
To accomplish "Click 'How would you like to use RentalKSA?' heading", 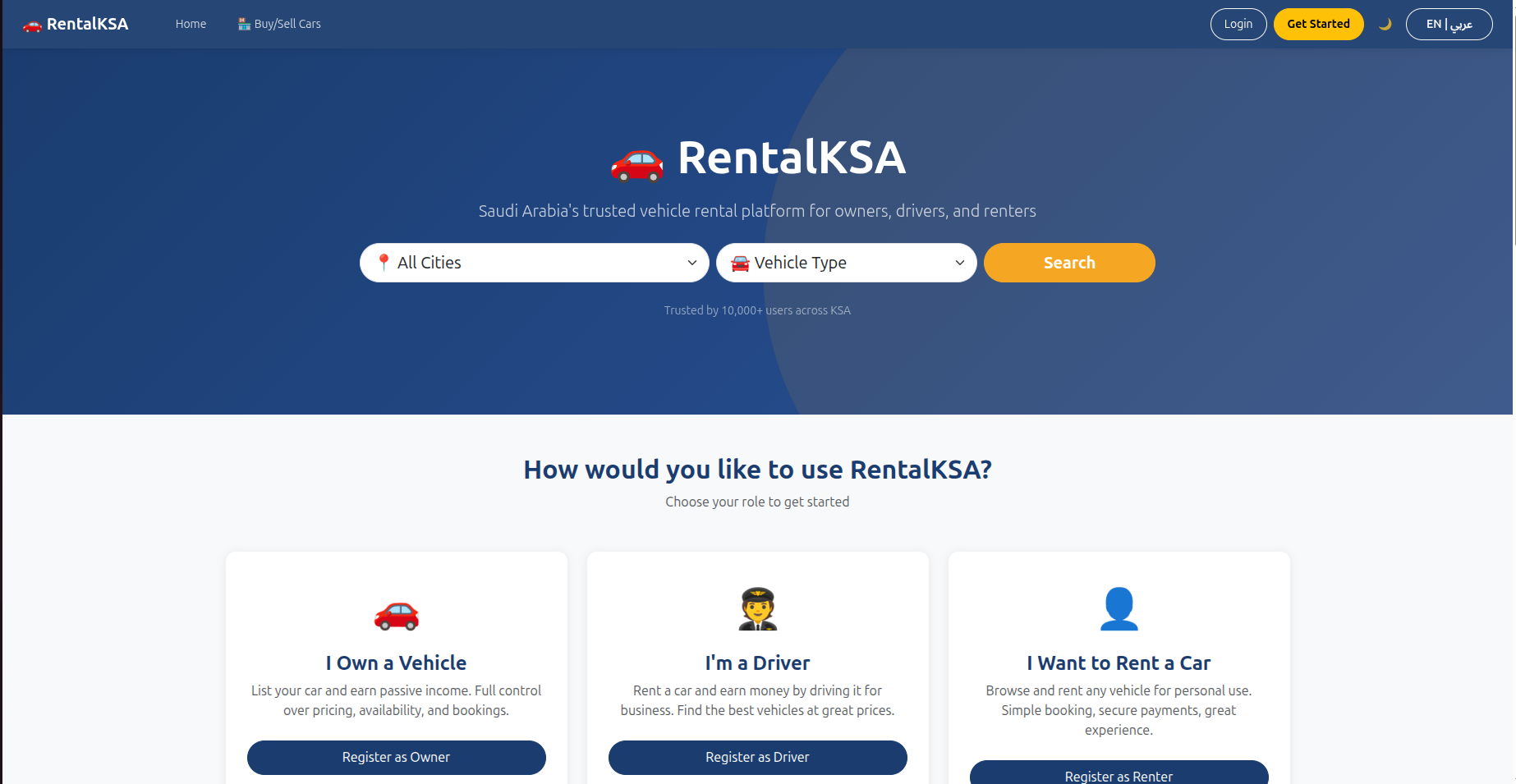I will (x=757, y=470).
